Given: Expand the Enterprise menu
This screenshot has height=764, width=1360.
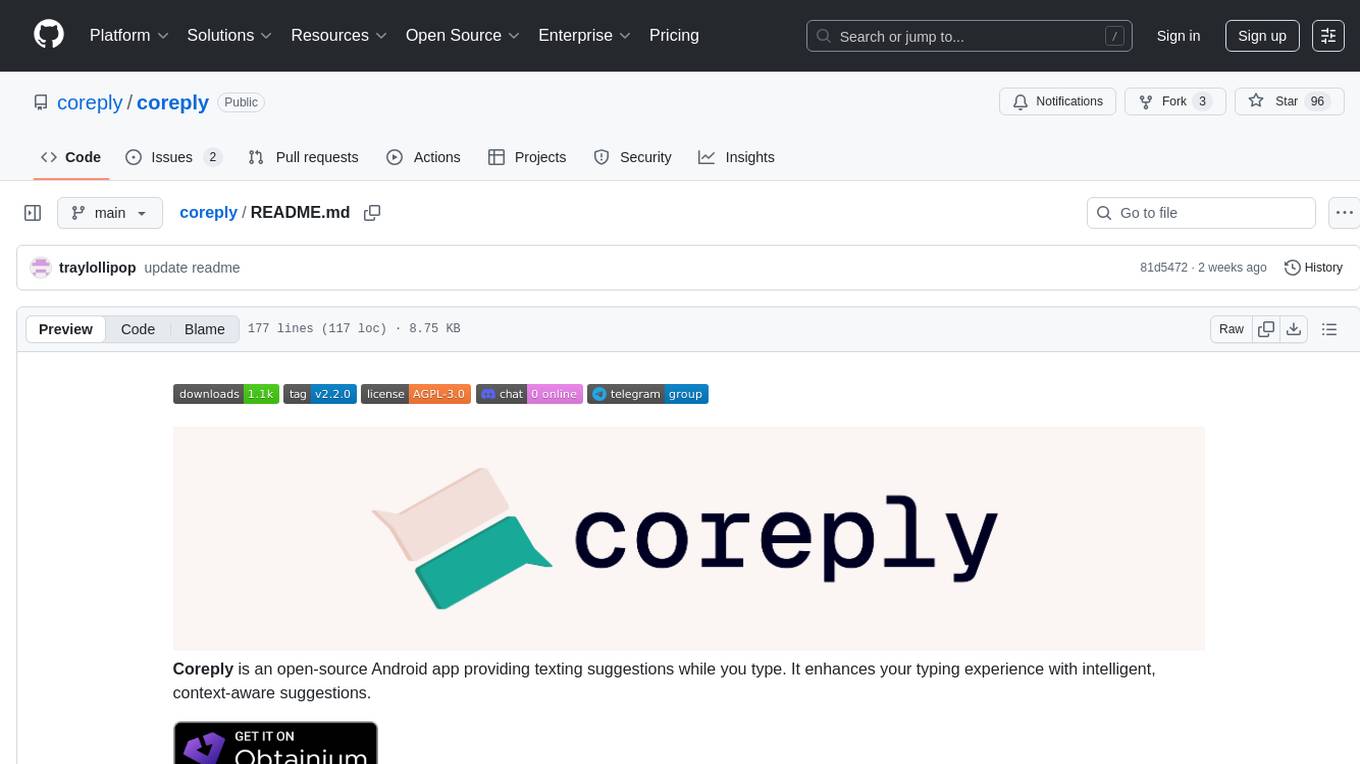Looking at the screenshot, I should 584,35.
